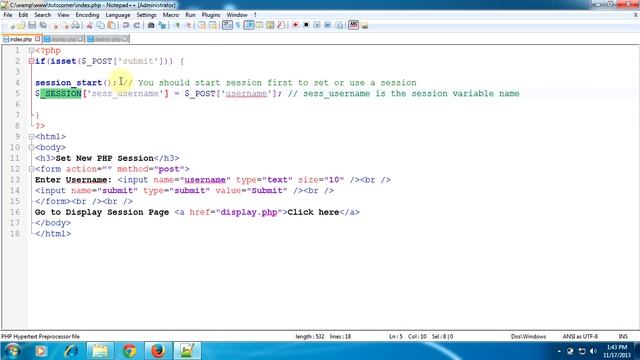Close the index.php tab with its X
This screenshot has width=640, height=360.
click(x=38, y=39)
